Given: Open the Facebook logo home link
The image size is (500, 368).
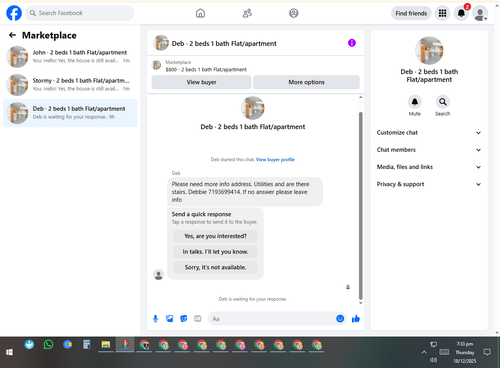Looking at the screenshot, I should tap(14, 13).
